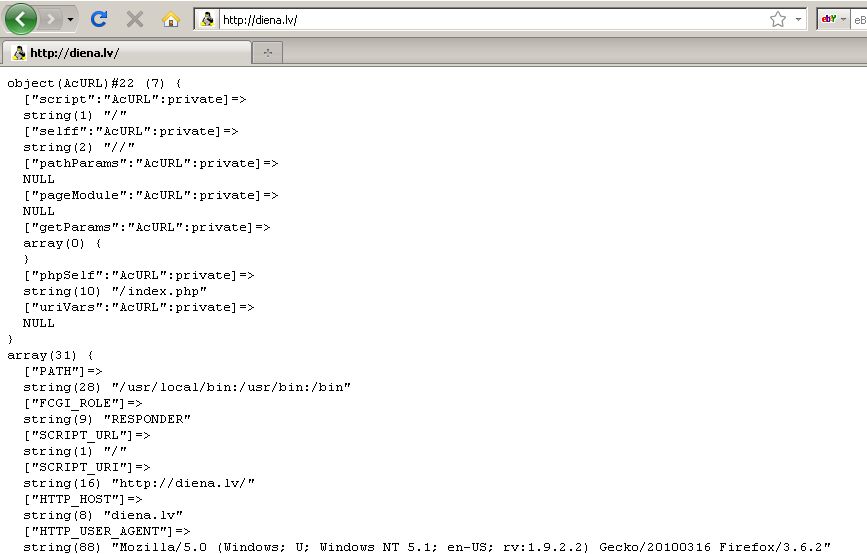Viewport: 867px width, 554px height.
Task: Reload the page with the blue Reload icon
Action: 99,19
